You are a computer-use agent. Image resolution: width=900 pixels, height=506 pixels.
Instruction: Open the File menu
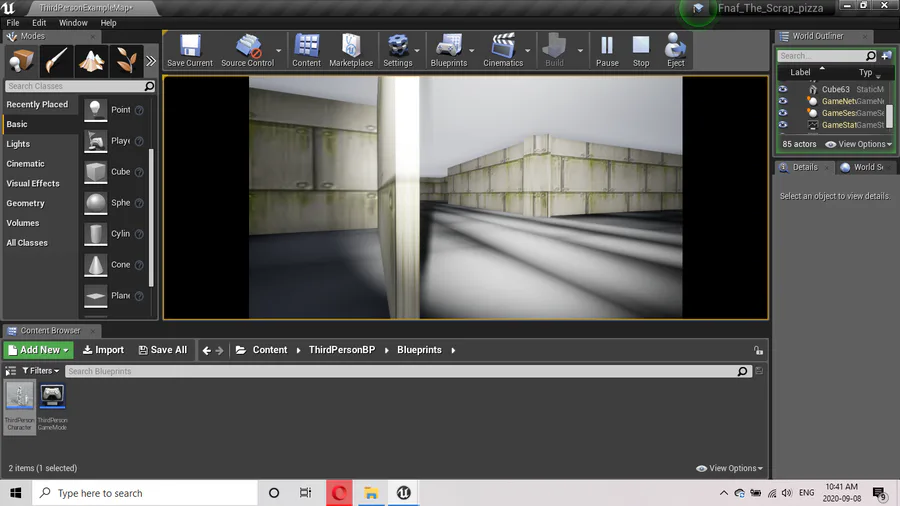tap(13, 23)
